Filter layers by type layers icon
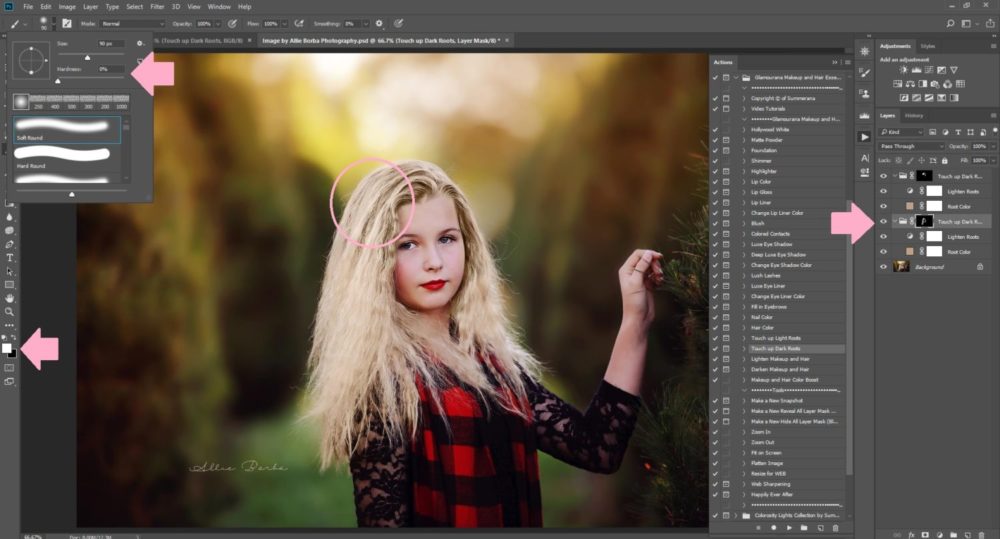This screenshot has height=539, width=1000. click(x=958, y=132)
